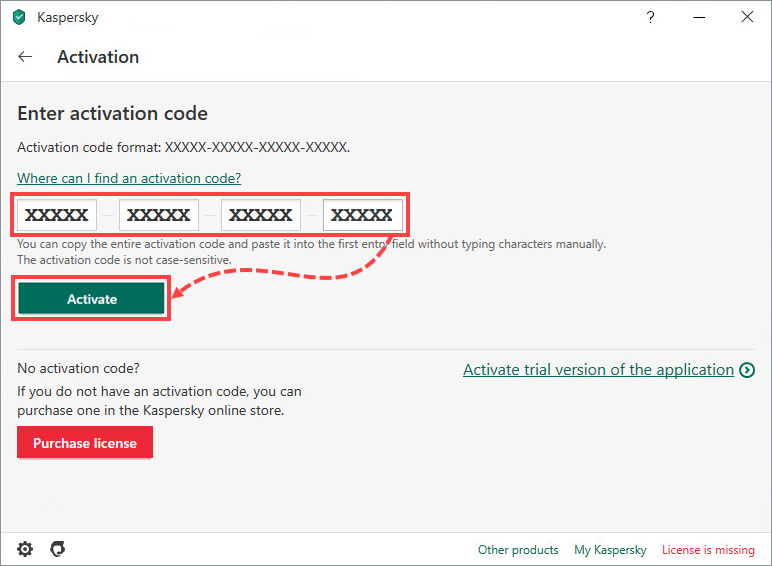
Task: Click the Activation page heading
Action: tap(98, 57)
